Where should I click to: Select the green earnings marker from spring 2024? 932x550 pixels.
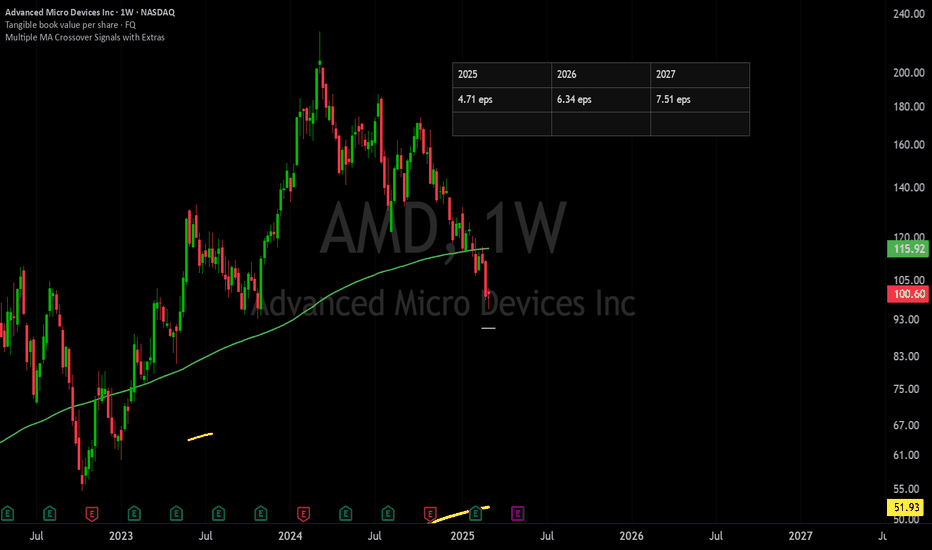pos(345,513)
